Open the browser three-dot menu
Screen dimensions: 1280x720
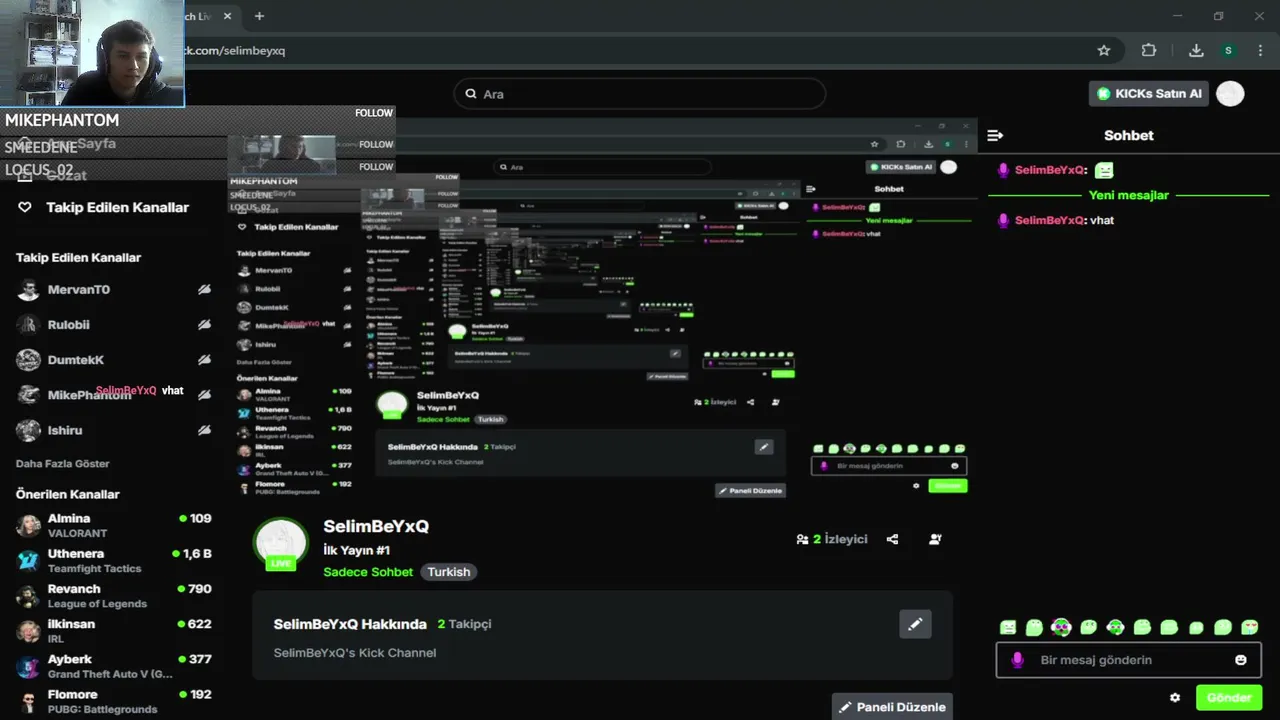pos(1259,50)
